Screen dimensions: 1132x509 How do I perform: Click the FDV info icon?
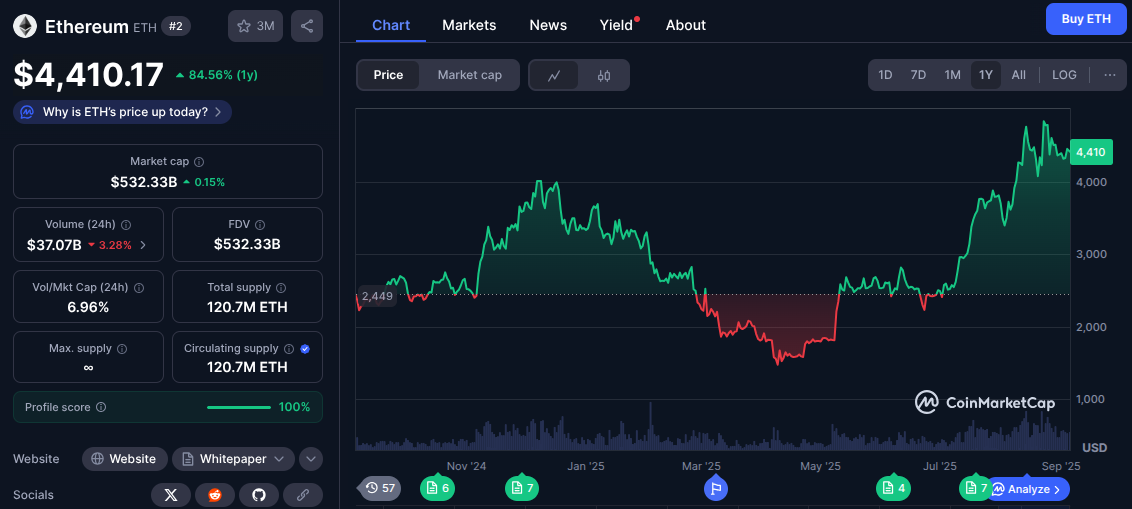[x=260, y=225]
